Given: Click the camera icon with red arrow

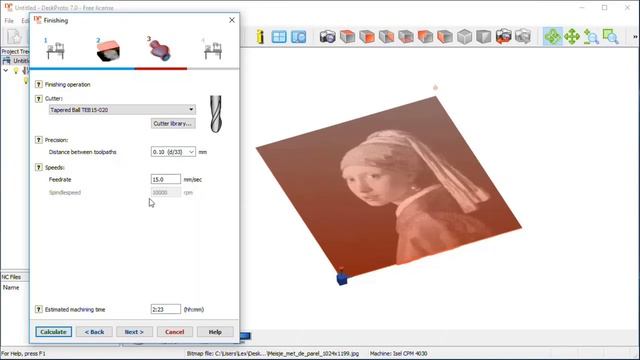Looking at the screenshot, I should 504,37.
